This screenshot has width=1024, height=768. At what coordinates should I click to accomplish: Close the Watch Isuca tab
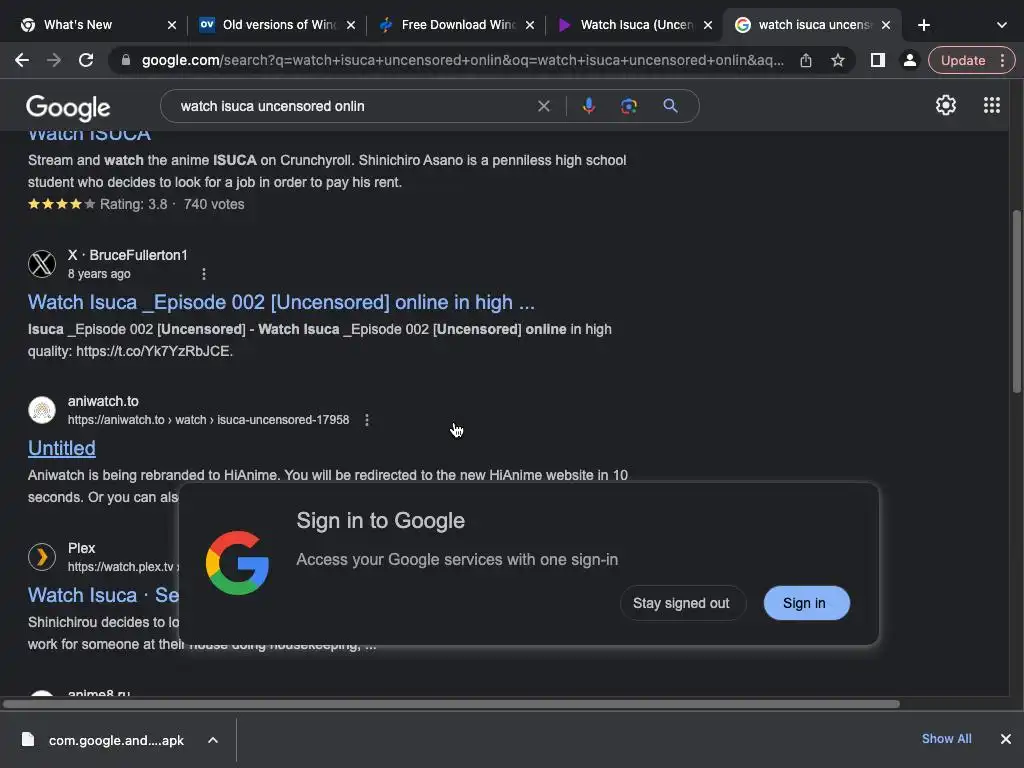tap(708, 25)
